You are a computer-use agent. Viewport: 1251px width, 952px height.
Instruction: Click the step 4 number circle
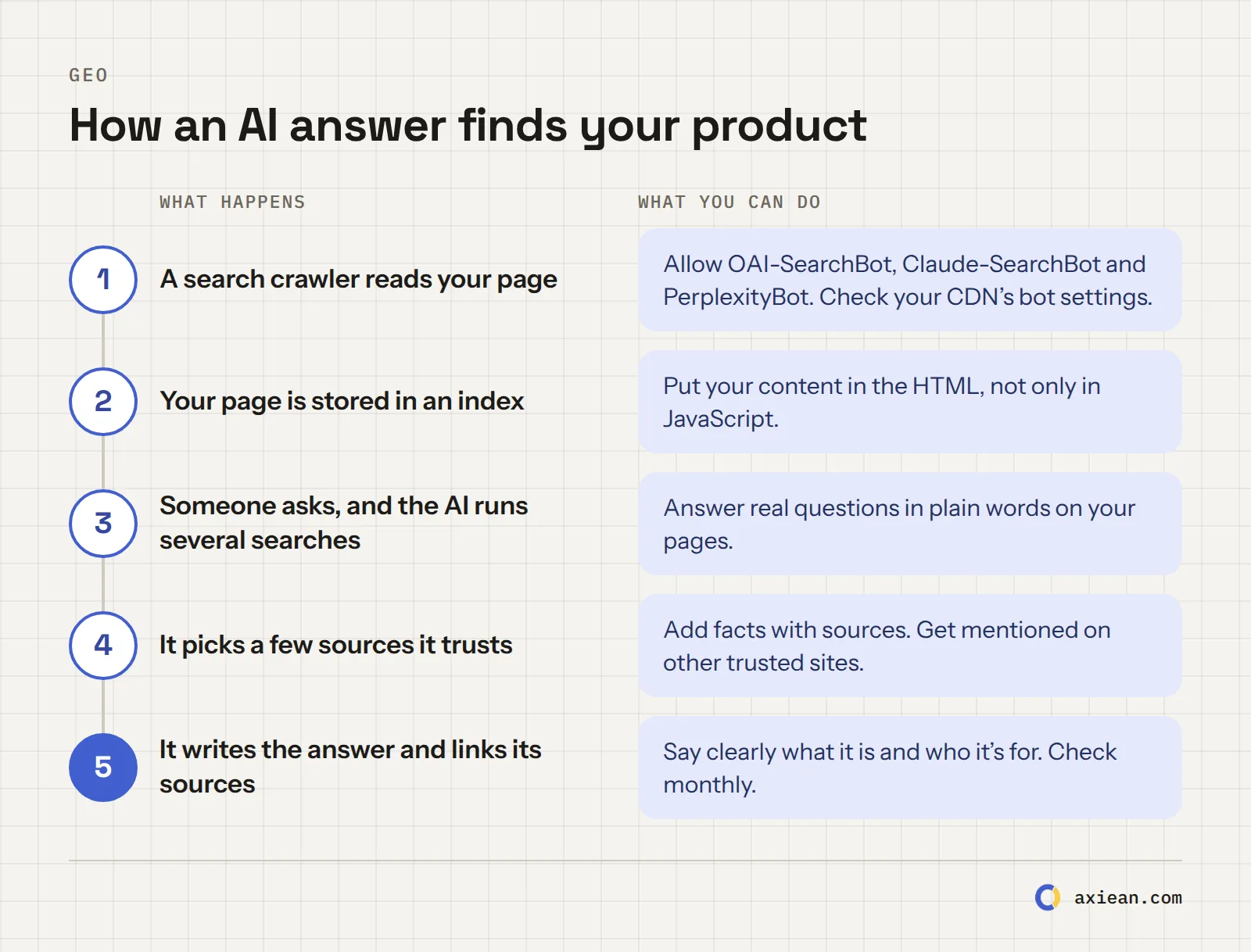pos(103,646)
